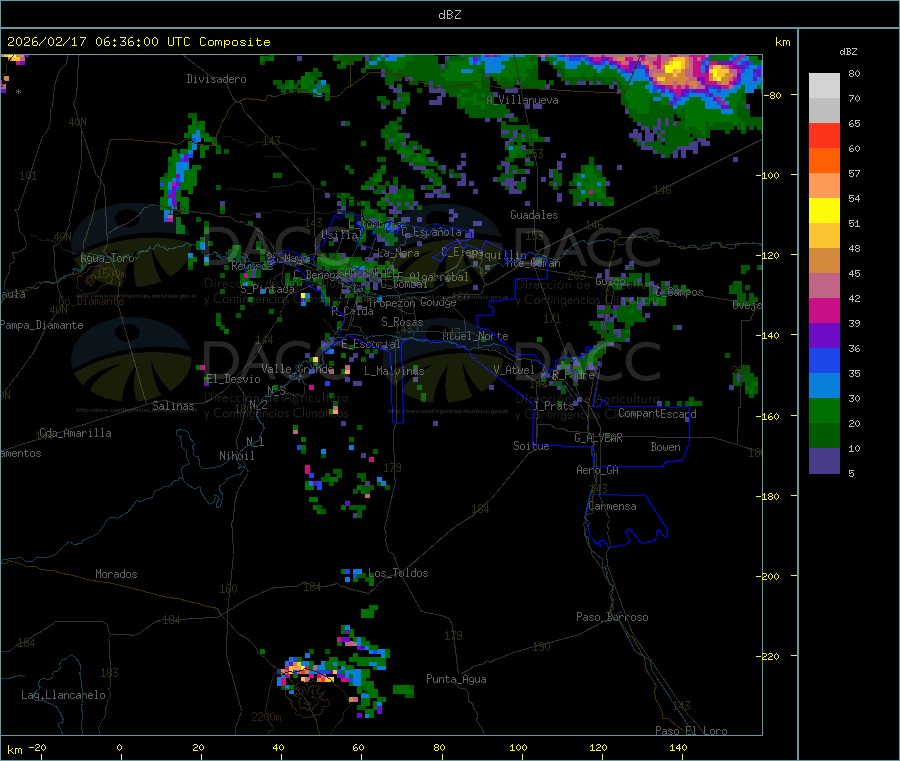Image resolution: width=900 pixels, height=761 pixels.
Task: Click the L_Malvinas map label
Action: pos(394,371)
